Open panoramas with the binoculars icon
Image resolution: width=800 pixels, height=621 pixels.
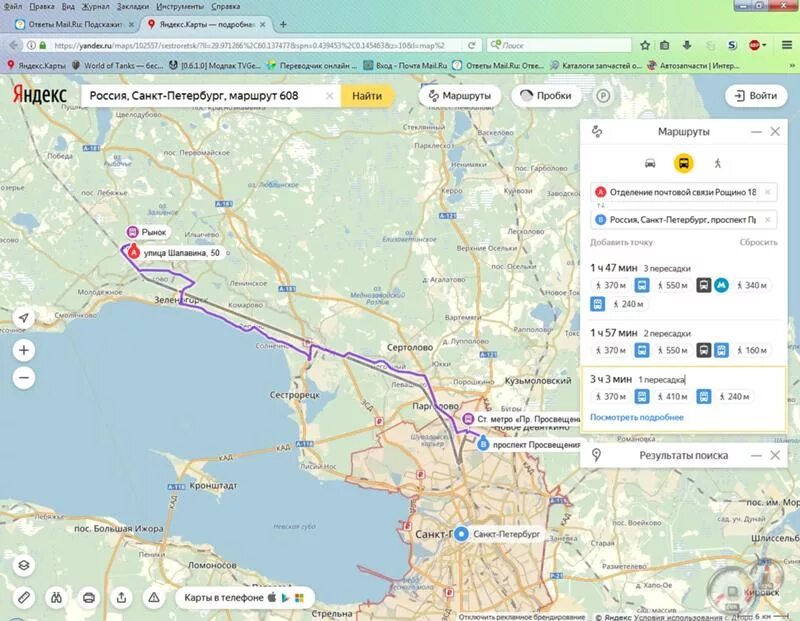(x=56, y=597)
